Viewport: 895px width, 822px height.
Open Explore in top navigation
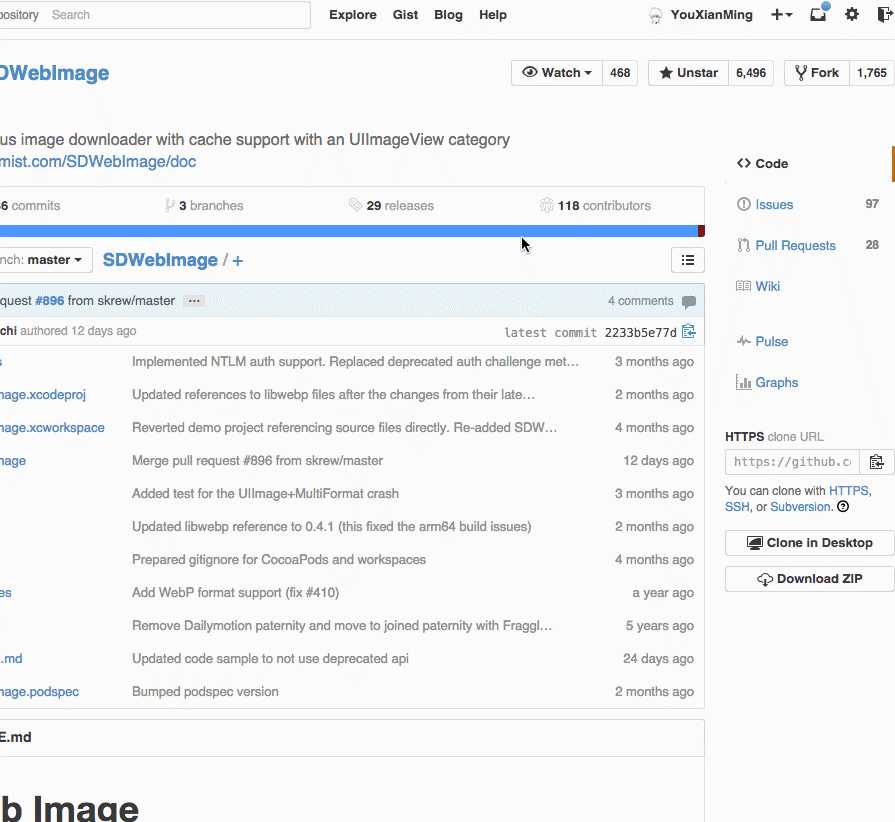(353, 15)
